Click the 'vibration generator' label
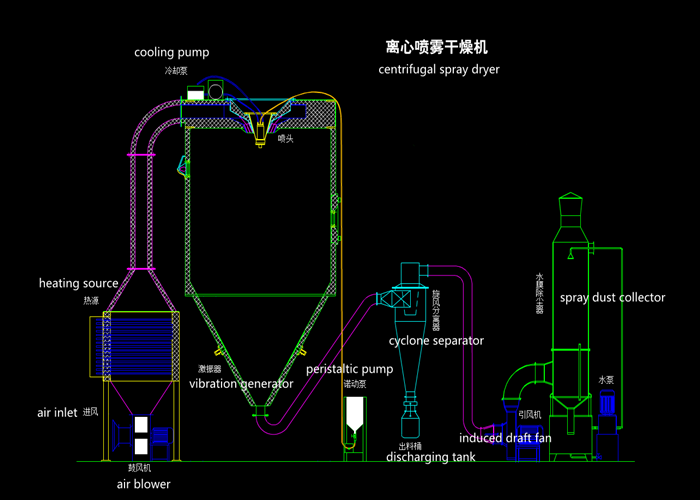Viewport: 700px width, 500px height. click(241, 383)
